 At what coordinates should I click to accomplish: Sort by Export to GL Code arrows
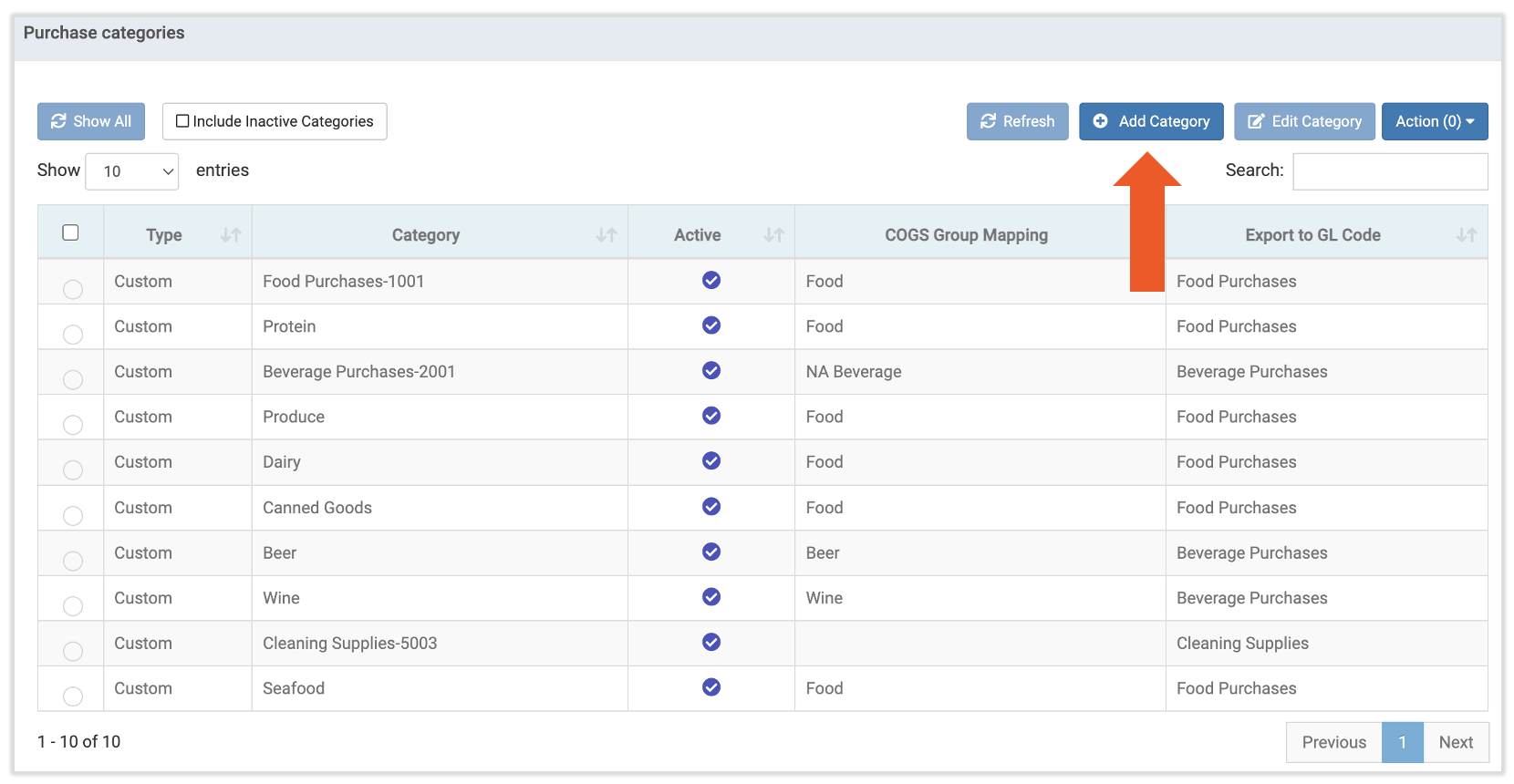[x=1466, y=235]
